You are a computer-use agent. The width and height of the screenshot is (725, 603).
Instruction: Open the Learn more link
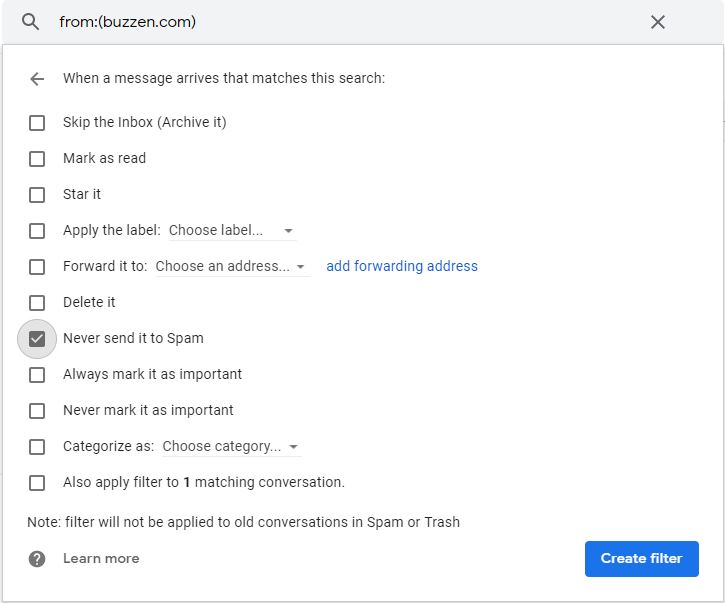(101, 559)
